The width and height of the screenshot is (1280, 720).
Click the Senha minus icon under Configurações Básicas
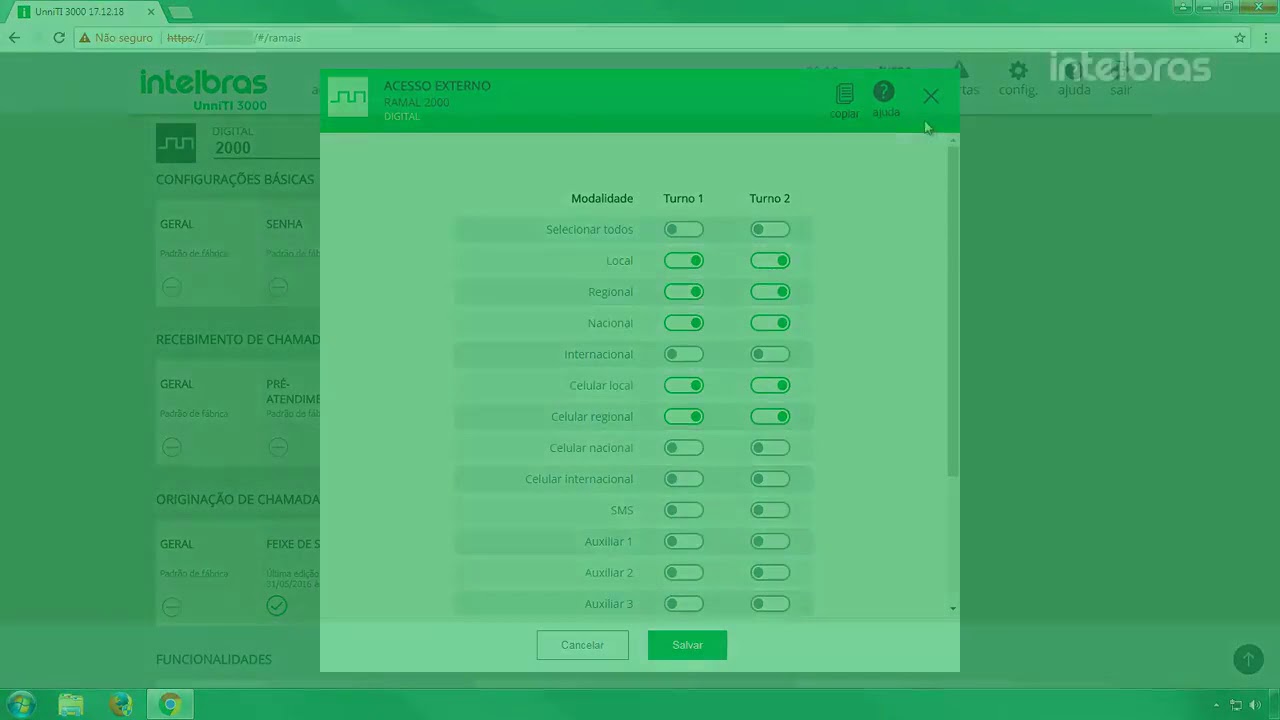(x=278, y=287)
